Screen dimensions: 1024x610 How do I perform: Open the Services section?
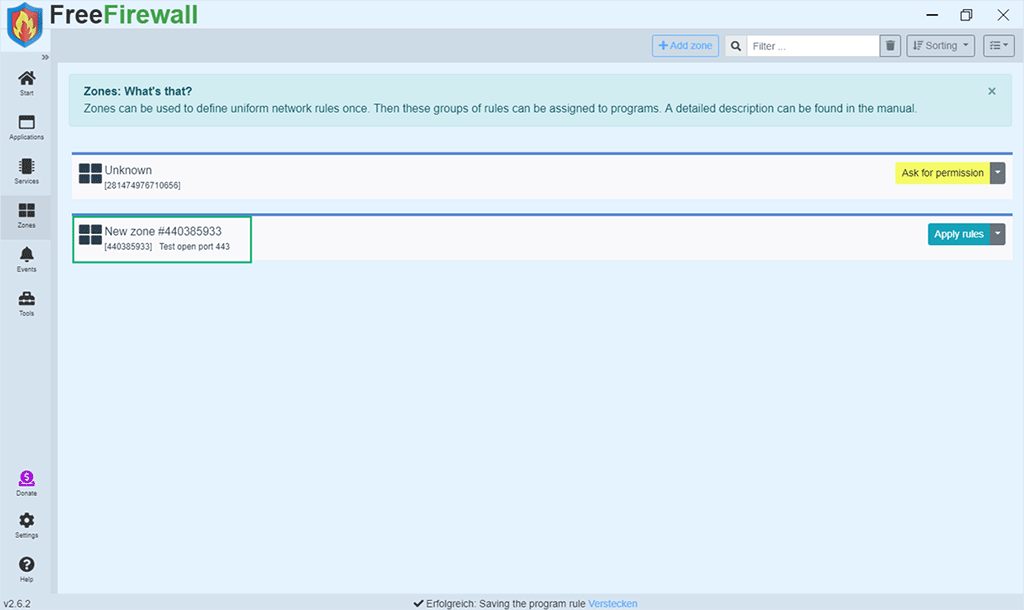coord(27,170)
